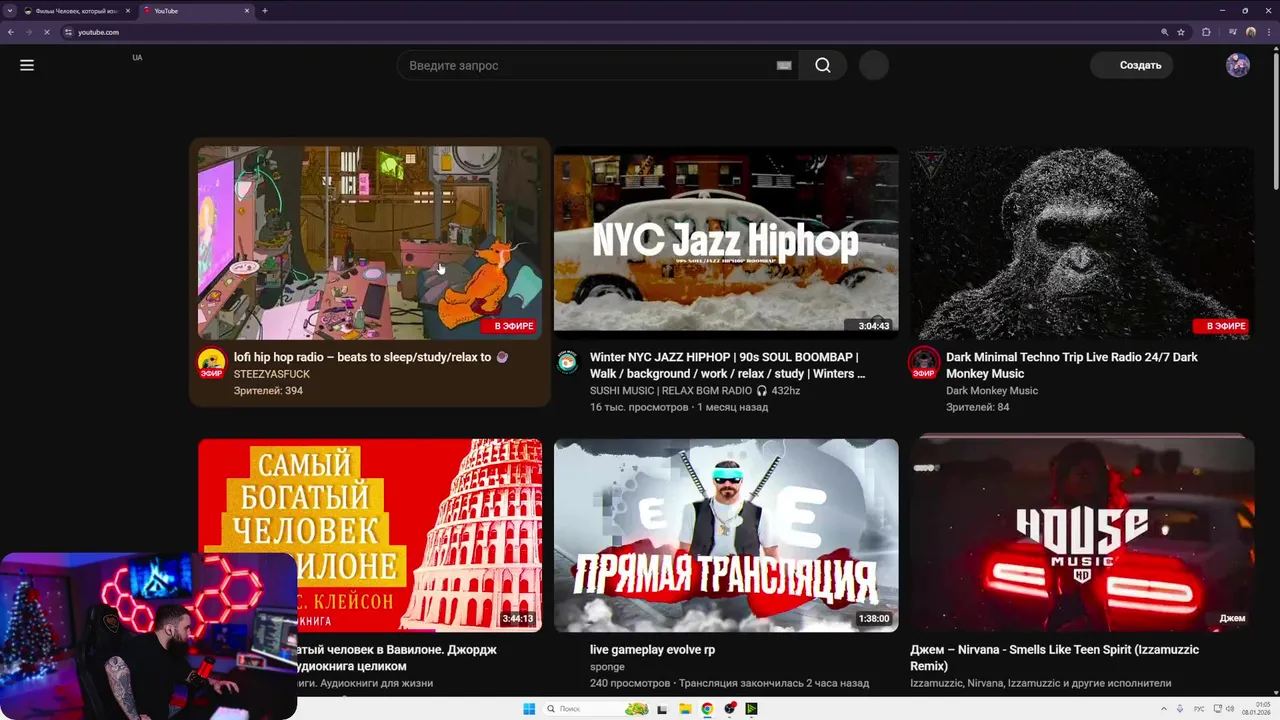Stop page loading with X button
The image size is (1280, 720).
pyautogui.click(x=46, y=32)
